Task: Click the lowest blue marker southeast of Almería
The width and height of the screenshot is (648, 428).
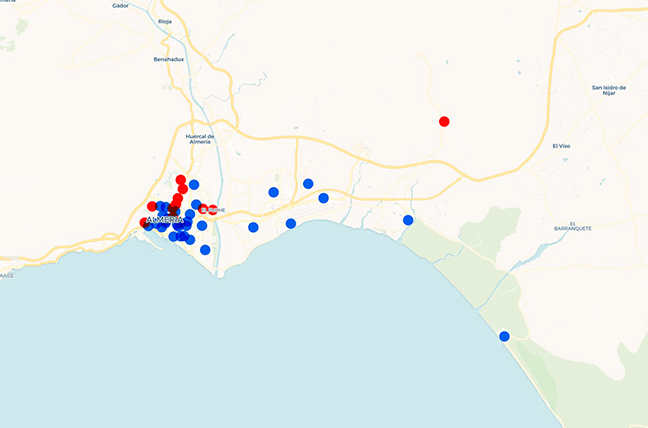Action: pos(205,250)
